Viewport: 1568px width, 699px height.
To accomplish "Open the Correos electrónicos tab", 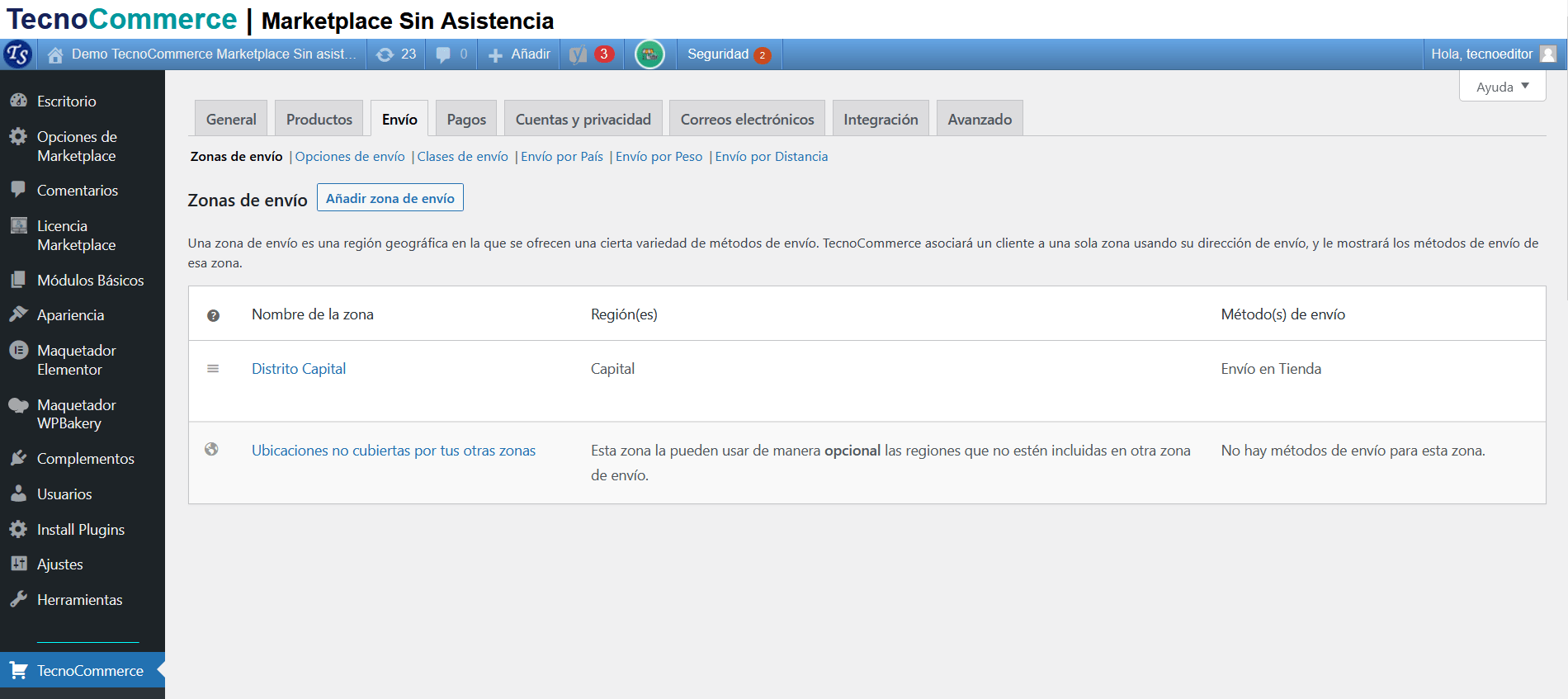I will (x=747, y=119).
